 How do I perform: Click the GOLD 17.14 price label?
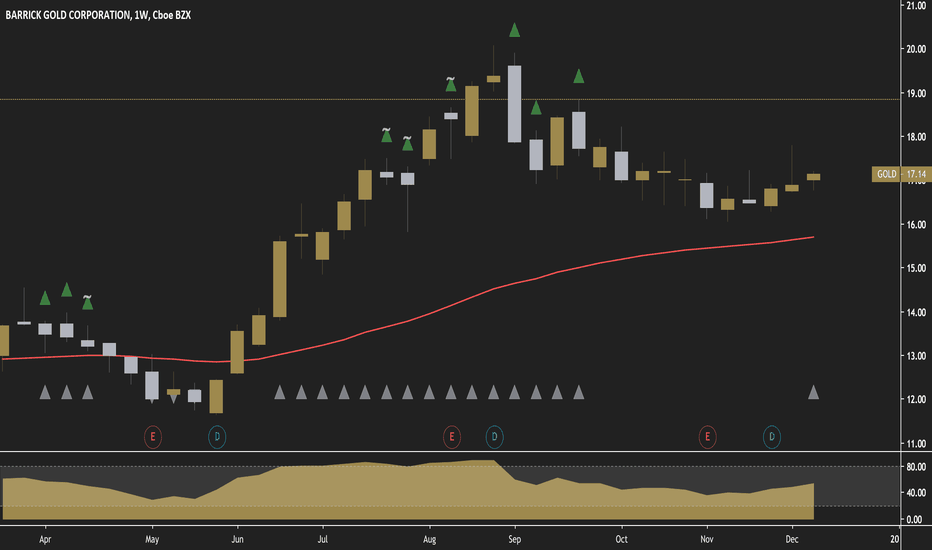pos(901,174)
